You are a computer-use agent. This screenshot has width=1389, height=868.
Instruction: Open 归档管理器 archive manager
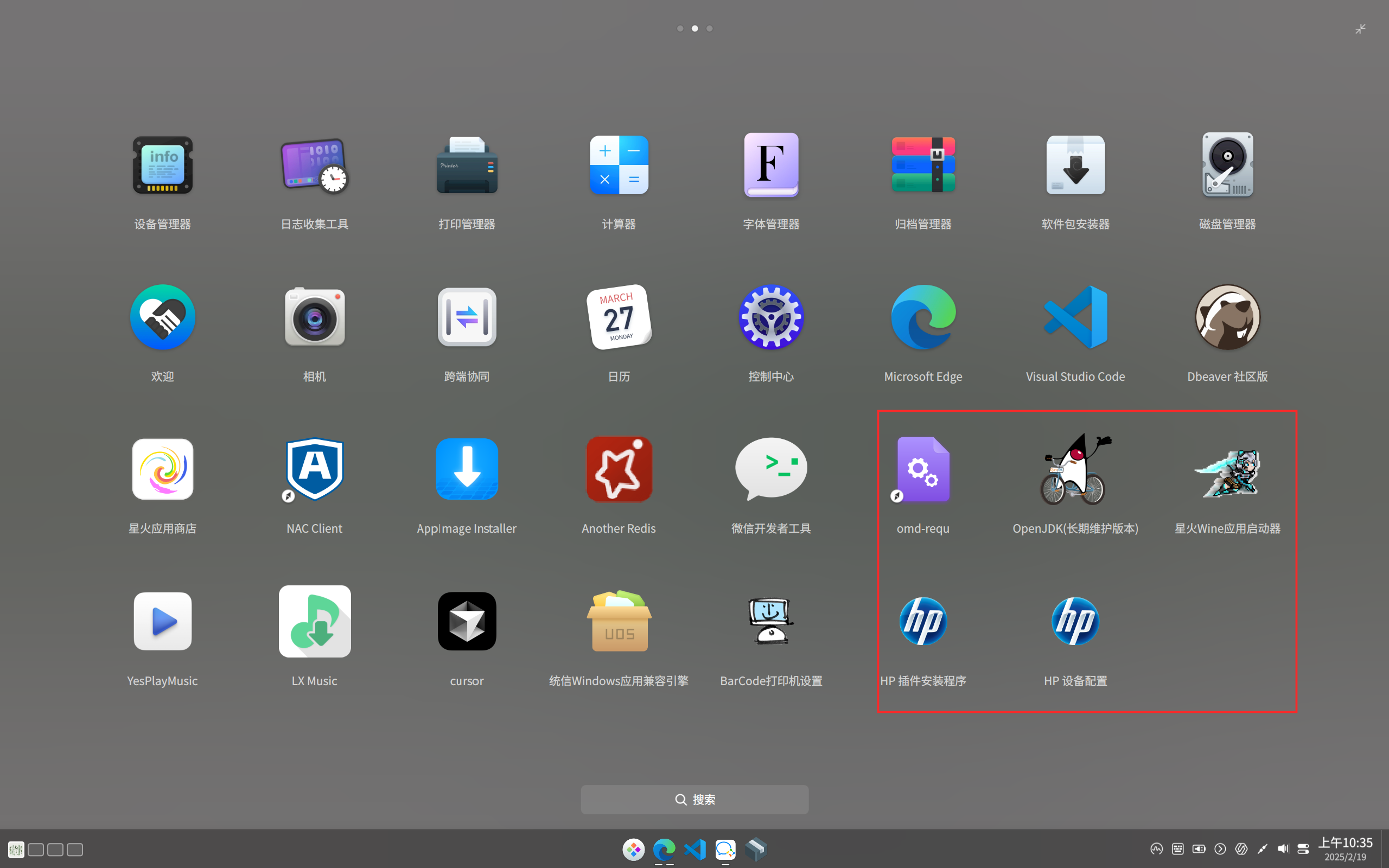(x=923, y=165)
